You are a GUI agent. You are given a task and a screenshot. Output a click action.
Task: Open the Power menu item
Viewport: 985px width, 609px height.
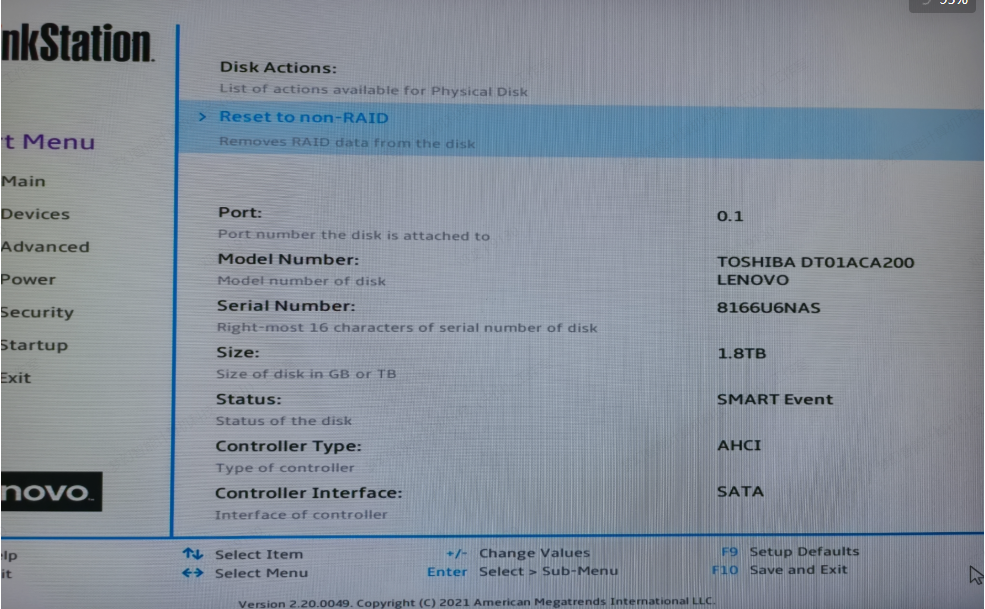(28, 280)
